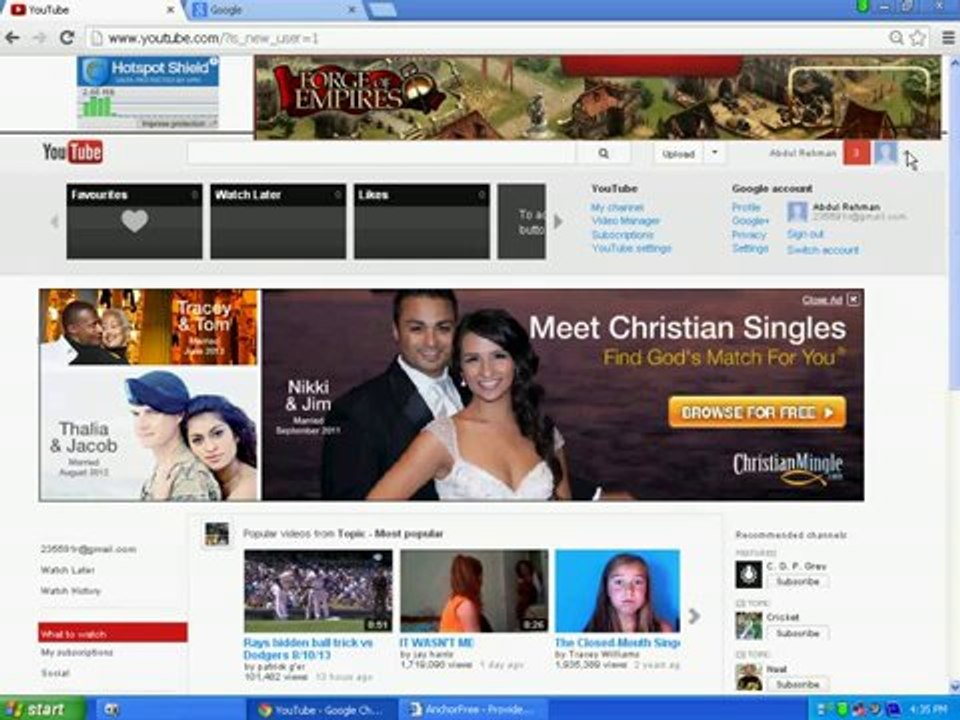960x720 pixels.
Task: Reload the page with refresh icon
Action: coord(67,38)
